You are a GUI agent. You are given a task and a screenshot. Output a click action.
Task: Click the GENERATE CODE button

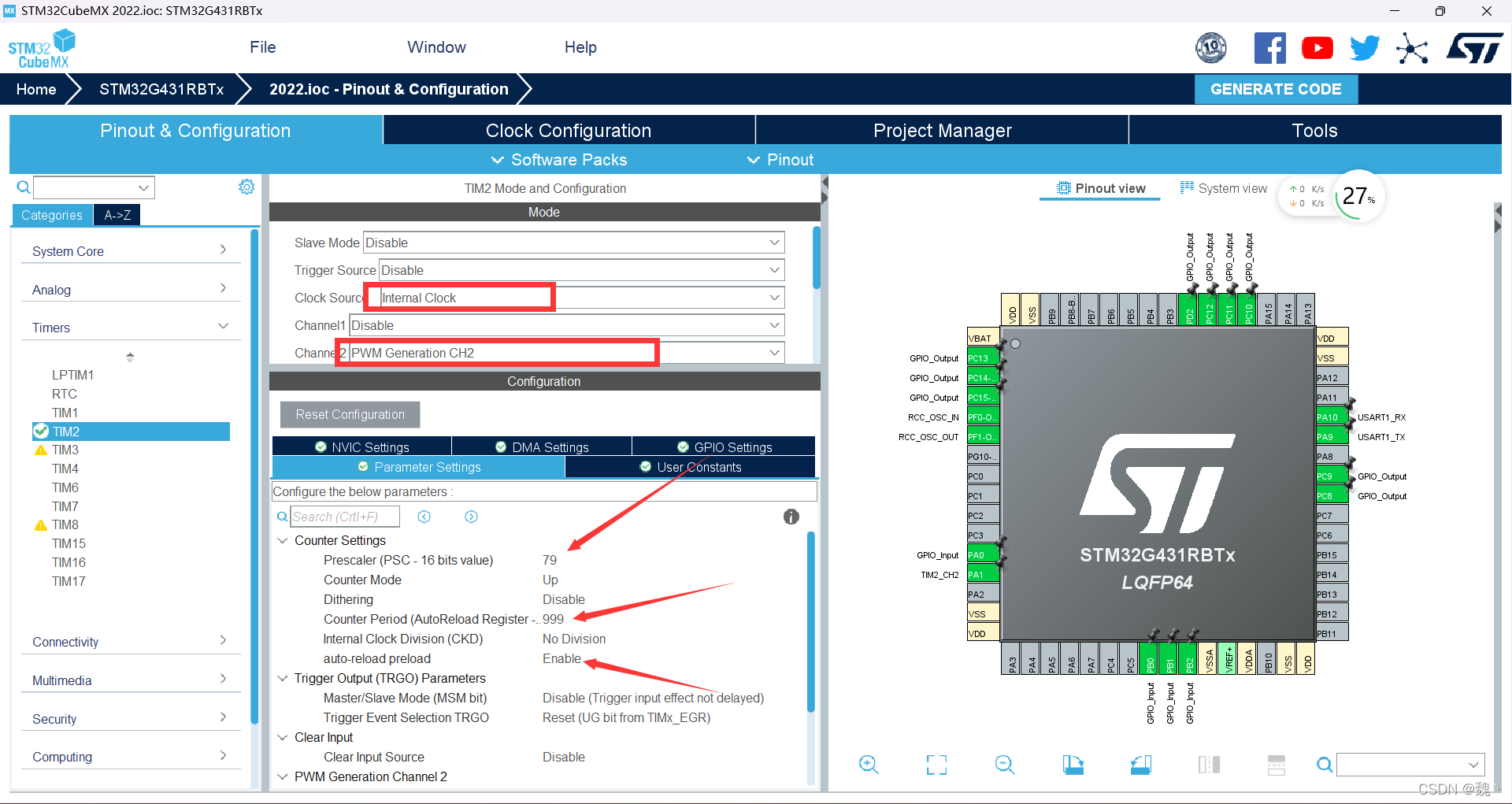[1276, 89]
